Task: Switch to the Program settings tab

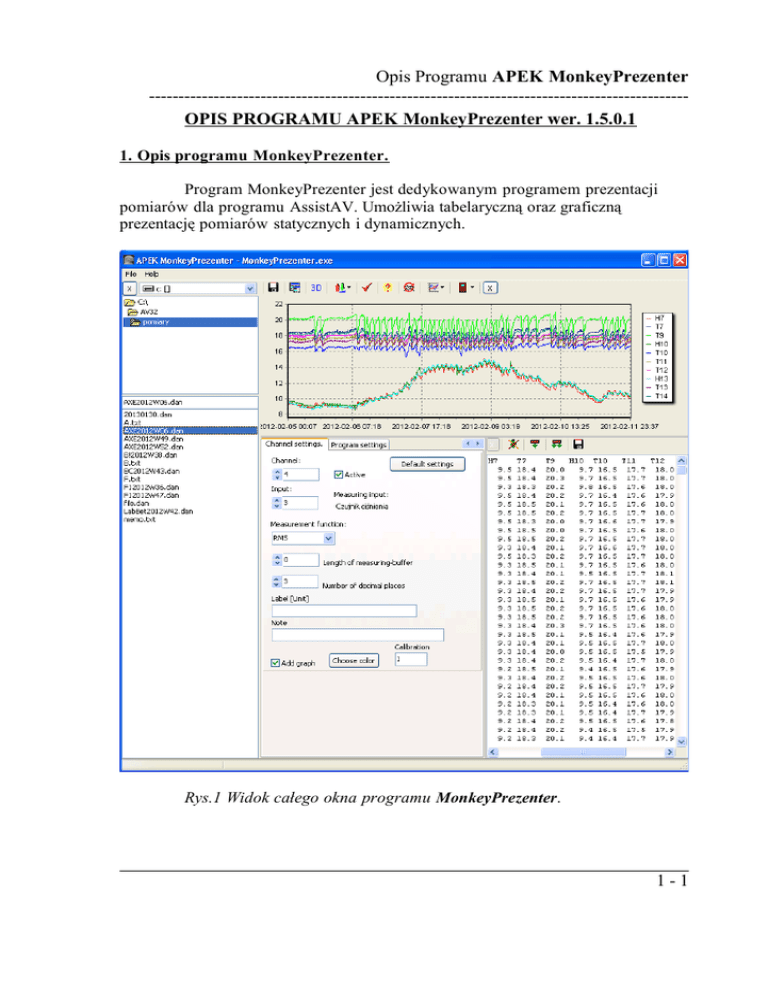Action: 358,444
